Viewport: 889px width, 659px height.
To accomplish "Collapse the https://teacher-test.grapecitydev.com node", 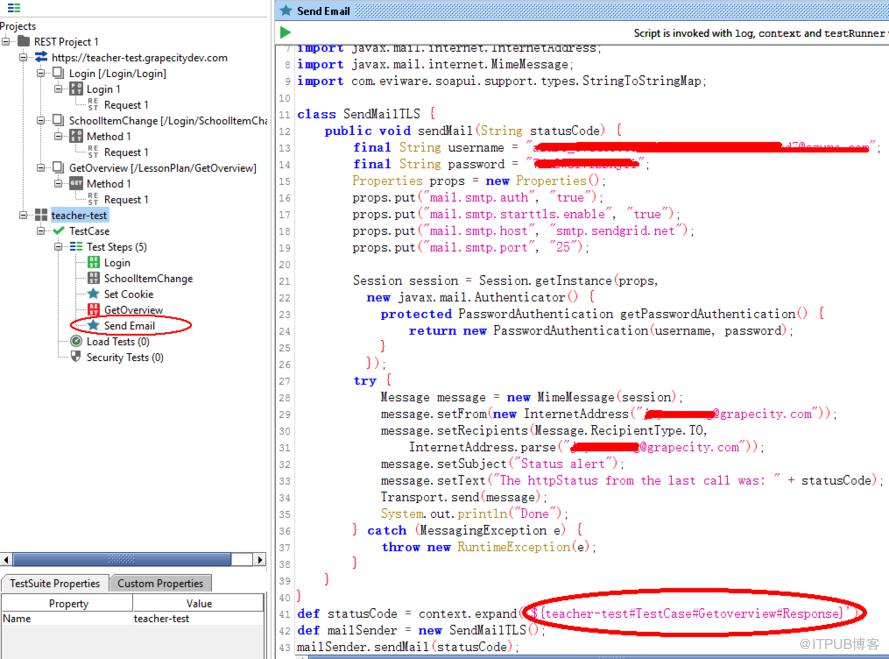I will pos(23,57).
